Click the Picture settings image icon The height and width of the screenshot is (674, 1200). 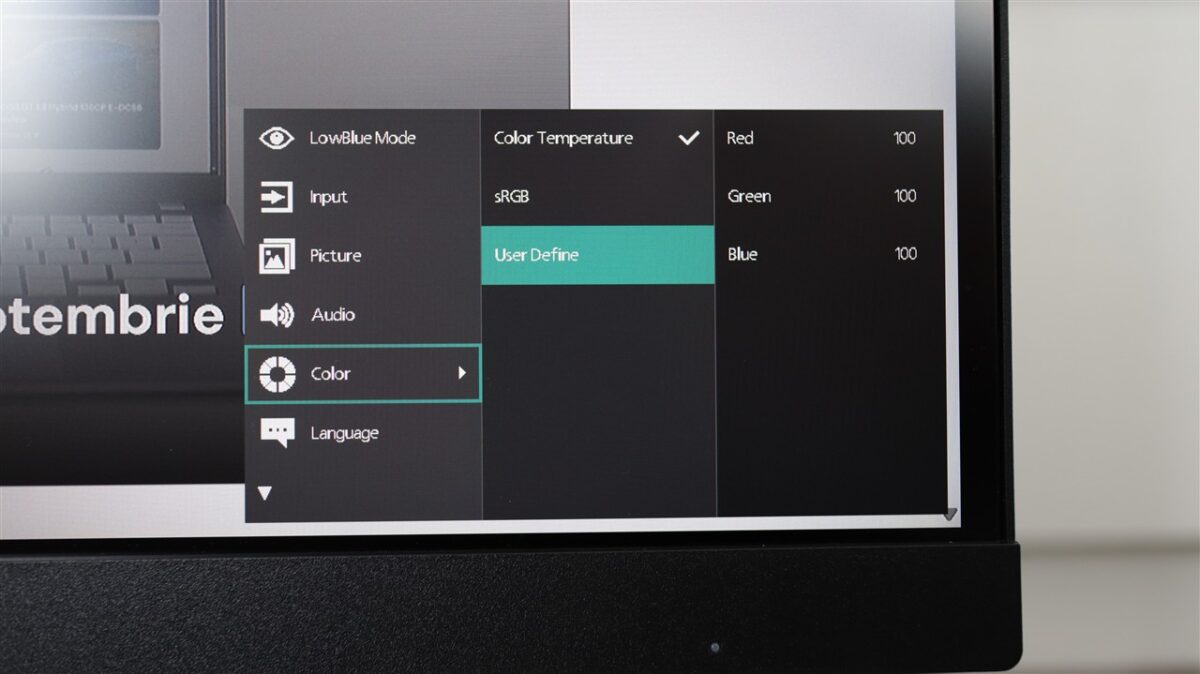276,256
